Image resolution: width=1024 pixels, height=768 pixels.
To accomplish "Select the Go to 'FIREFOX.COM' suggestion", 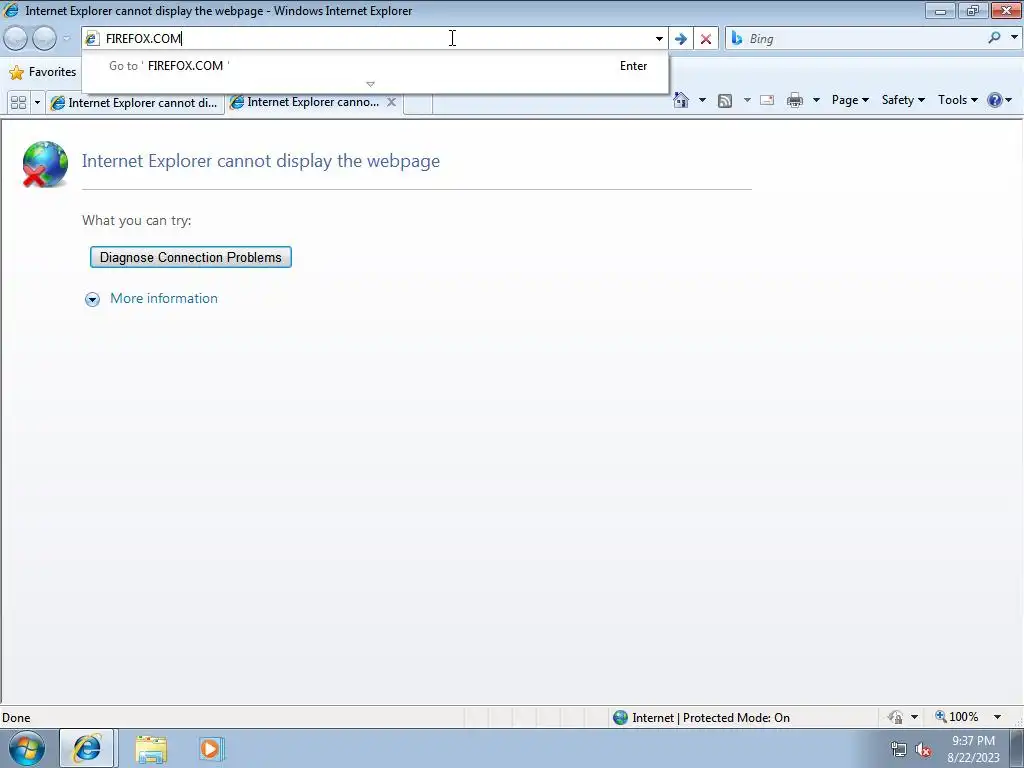I will click(375, 66).
